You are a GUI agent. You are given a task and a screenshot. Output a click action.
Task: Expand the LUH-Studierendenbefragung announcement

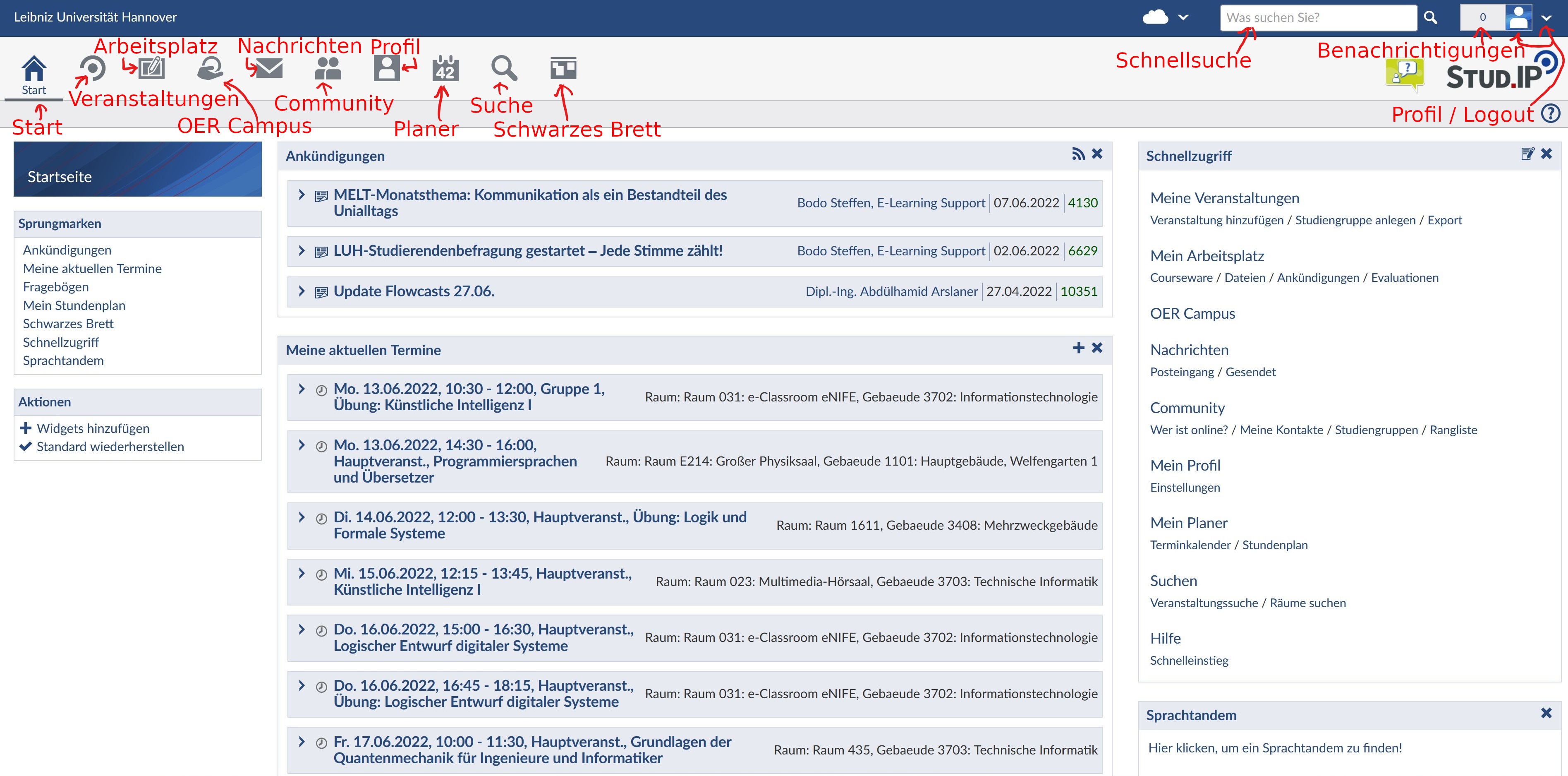302,250
